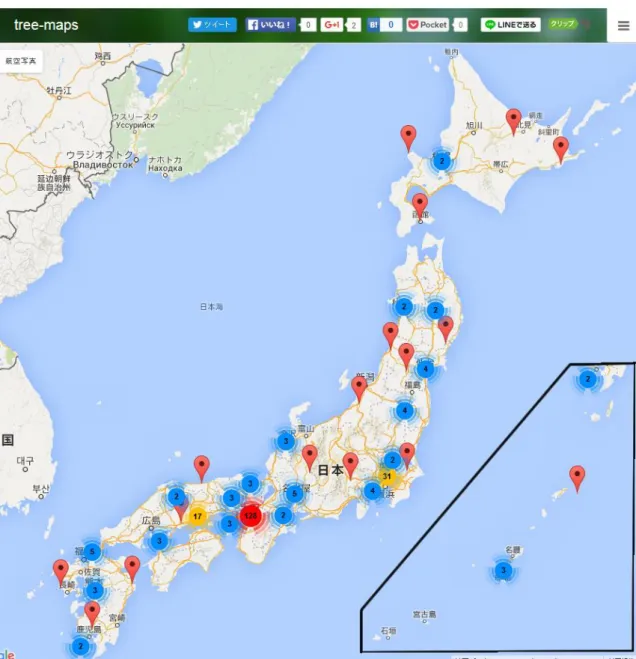636x659 pixels.
Task: Select the red pin above 鹿児島
Action: point(92,613)
